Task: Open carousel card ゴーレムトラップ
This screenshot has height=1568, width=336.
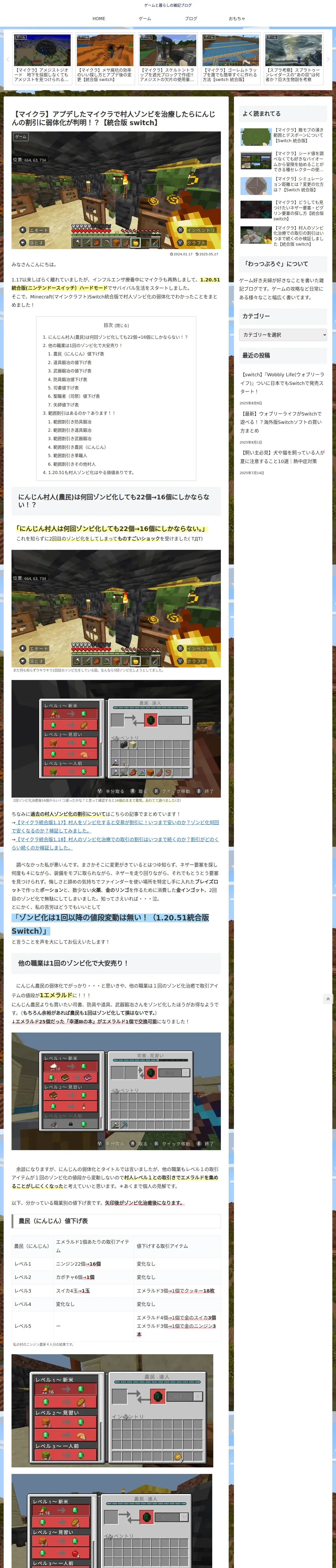Action: (x=231, y=59)
